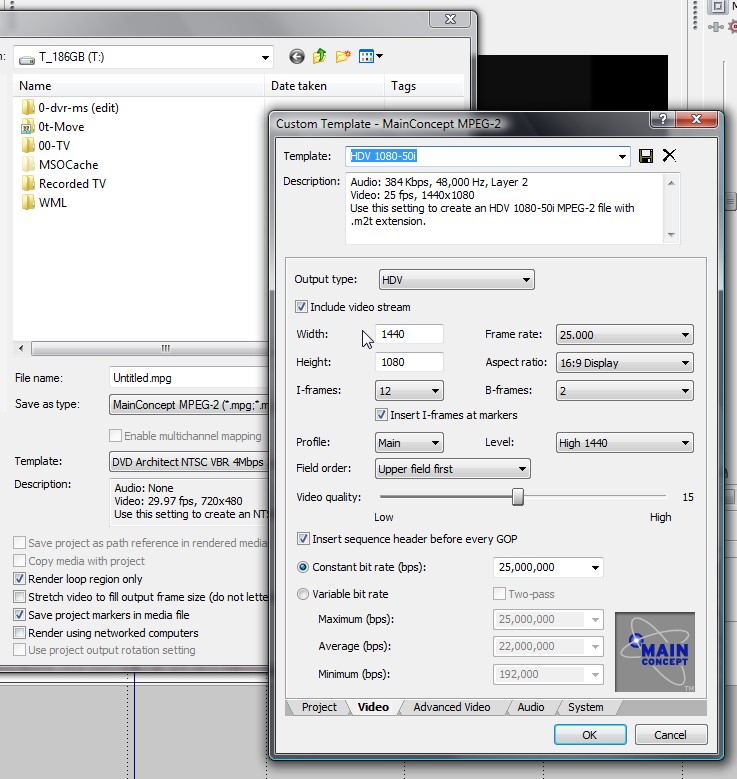This screenshot has height=779, width=737.
Task: Go back using the round arrow icon
Action: pos(297,57)
